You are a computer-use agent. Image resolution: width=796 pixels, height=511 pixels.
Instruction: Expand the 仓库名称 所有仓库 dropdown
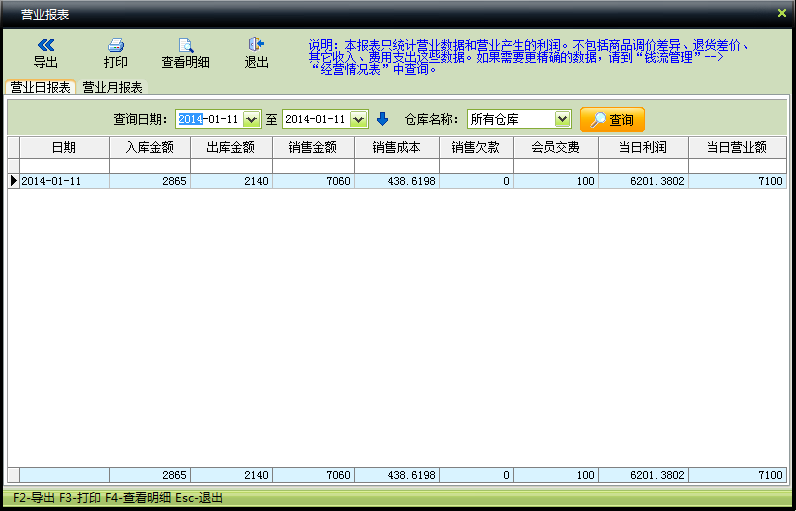pyautogui.click(x=562, y=120)
